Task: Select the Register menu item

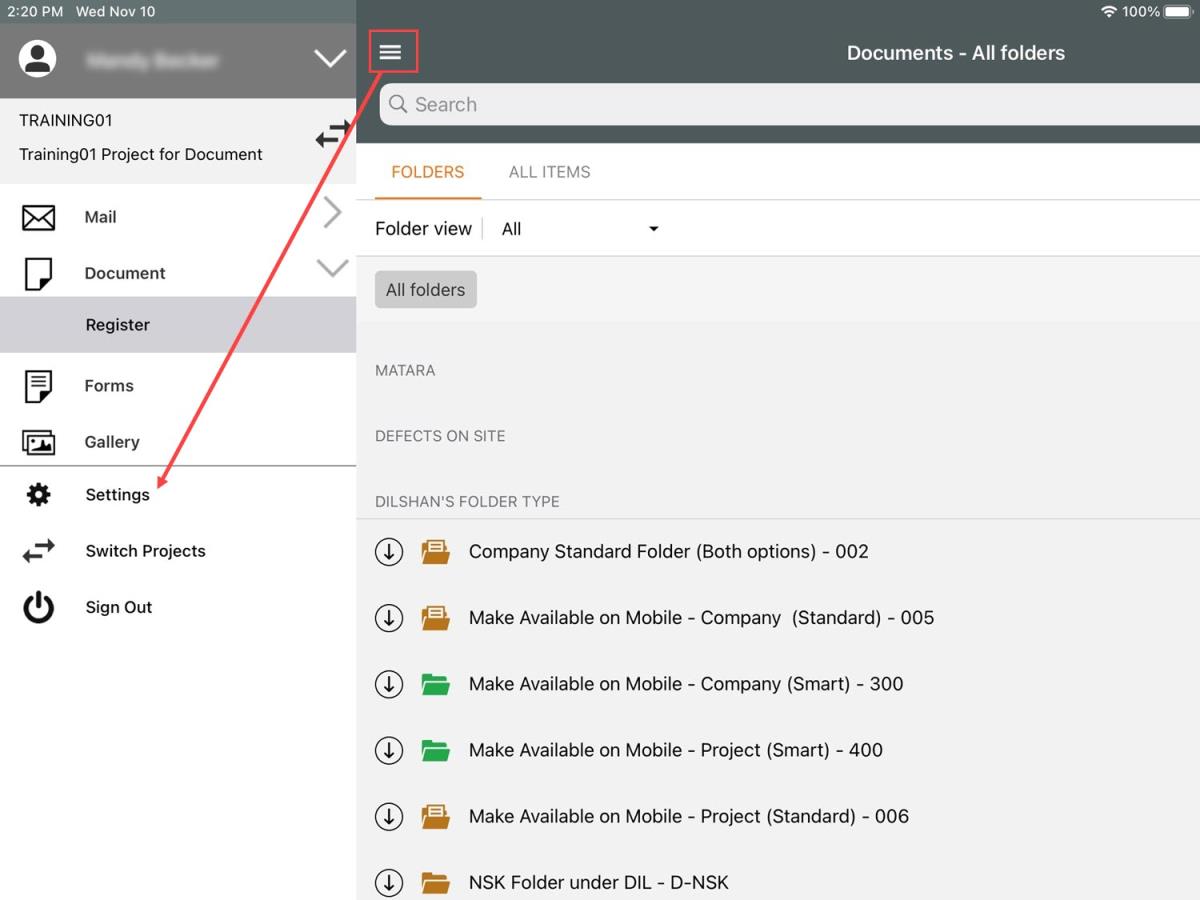Action: pos(118,325)
